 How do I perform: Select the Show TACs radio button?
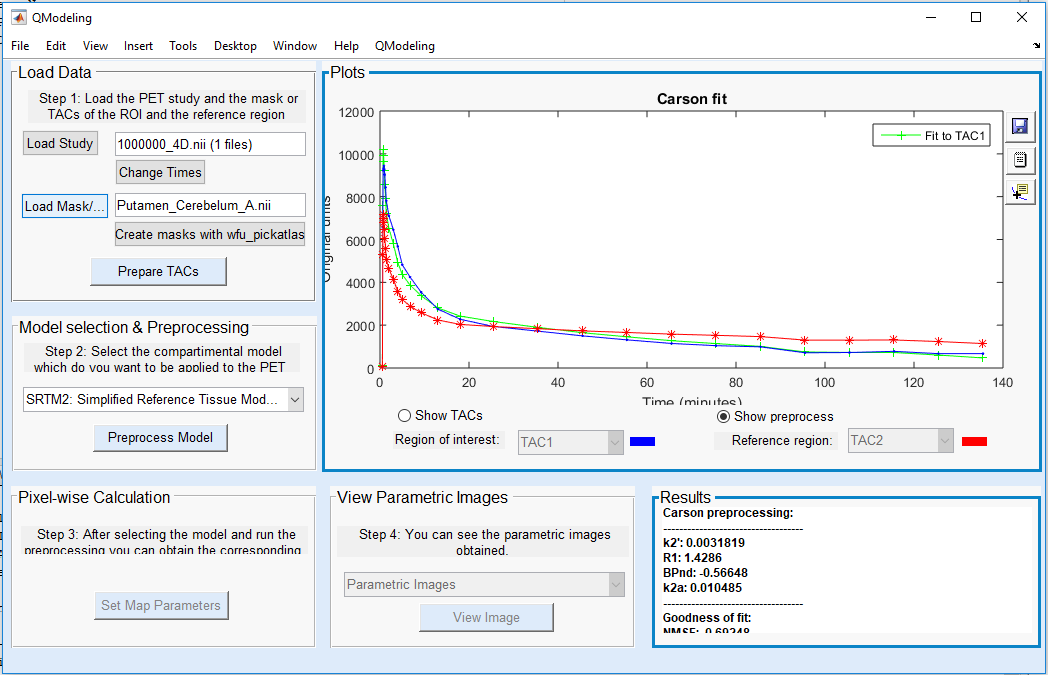click(405, 416)
